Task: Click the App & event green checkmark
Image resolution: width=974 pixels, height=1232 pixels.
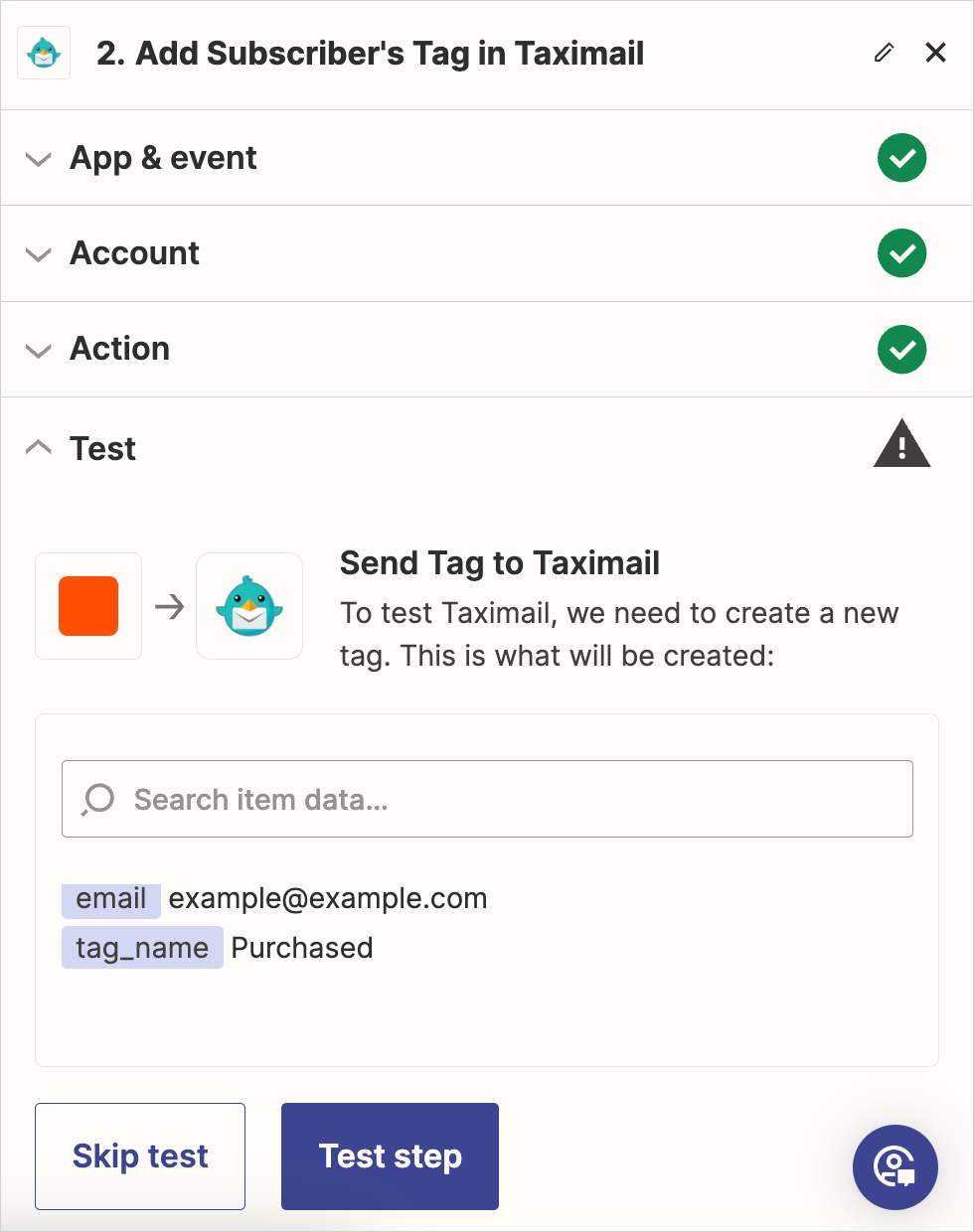Action: point(901,158)
